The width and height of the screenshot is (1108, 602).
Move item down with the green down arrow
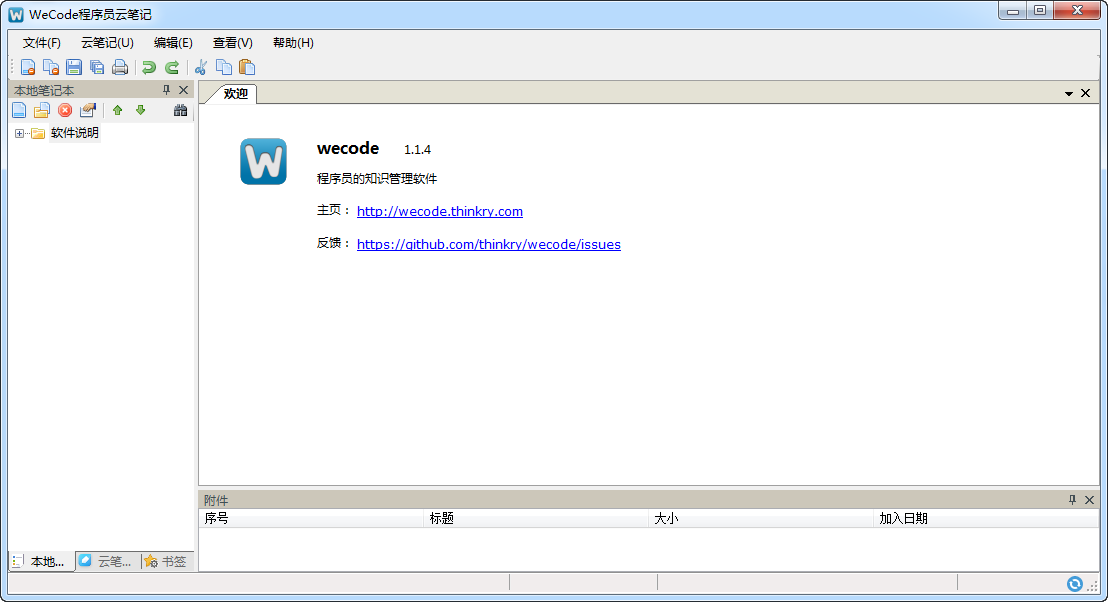pos(141,110)
